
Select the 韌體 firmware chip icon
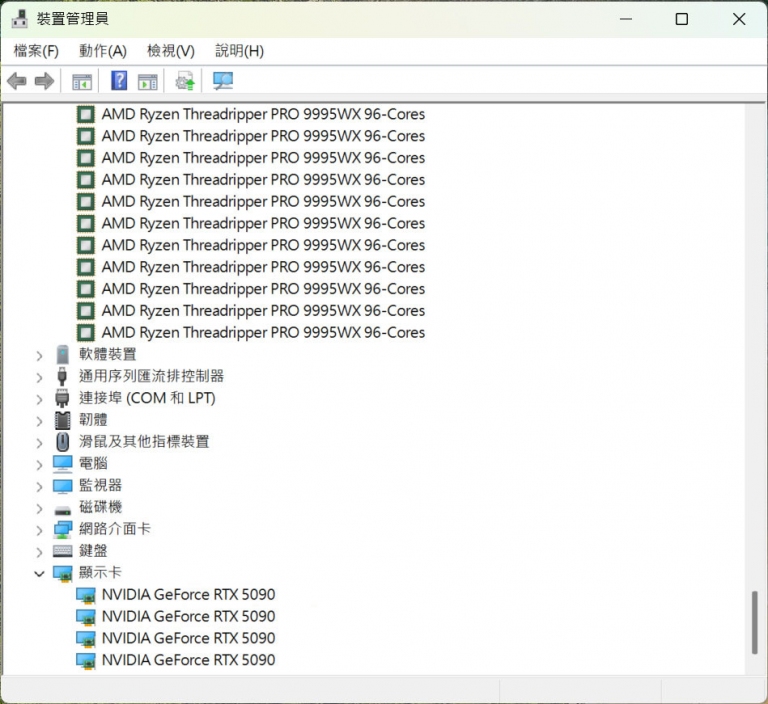click(x=63, y=420)
